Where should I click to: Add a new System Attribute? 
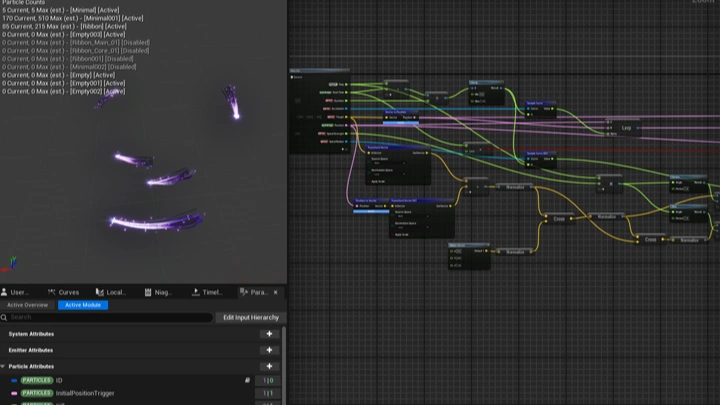(269, 334)
